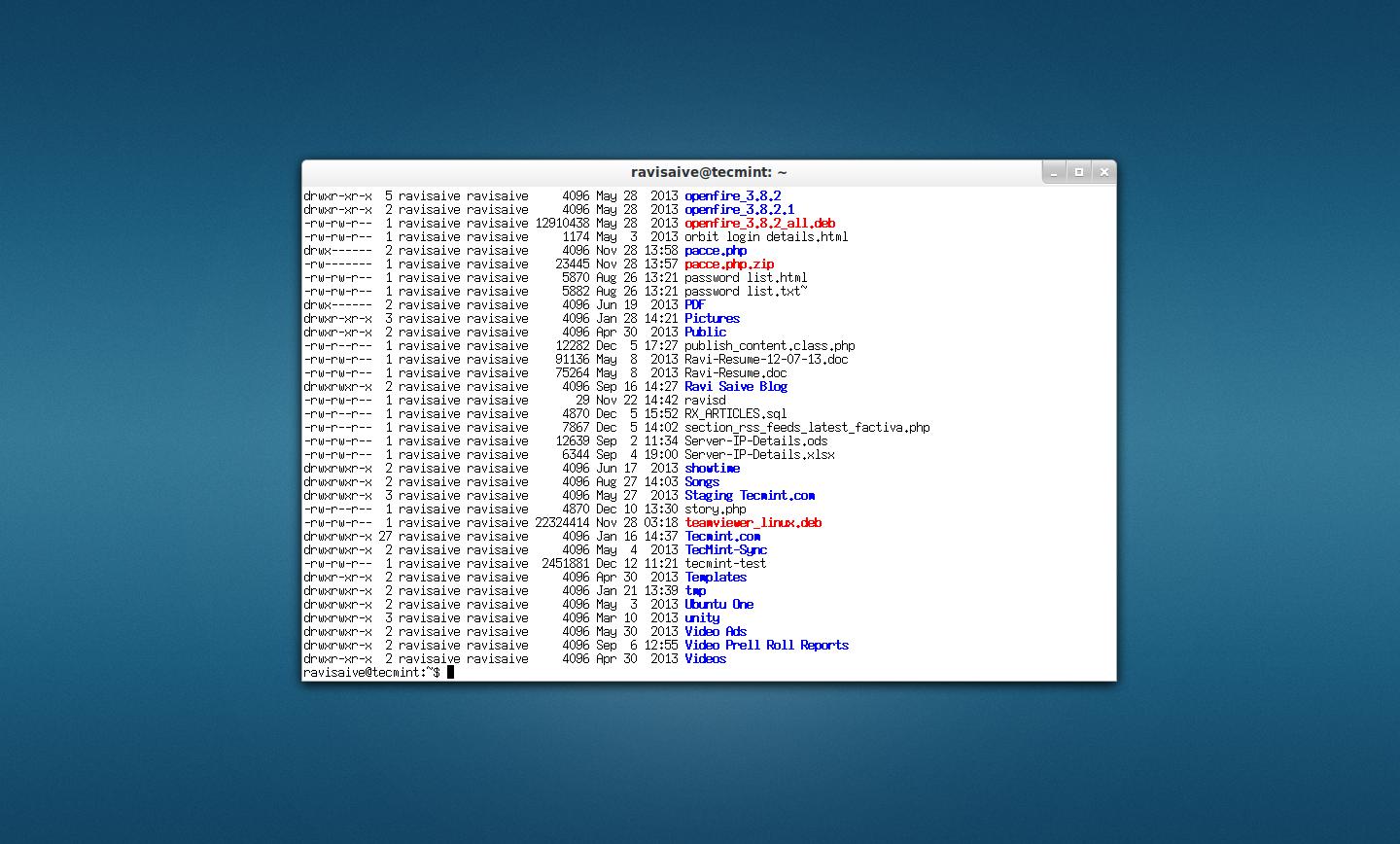Click the Videos directory at the bottom
Screen dimensions: 1400x844
point(705,658)
